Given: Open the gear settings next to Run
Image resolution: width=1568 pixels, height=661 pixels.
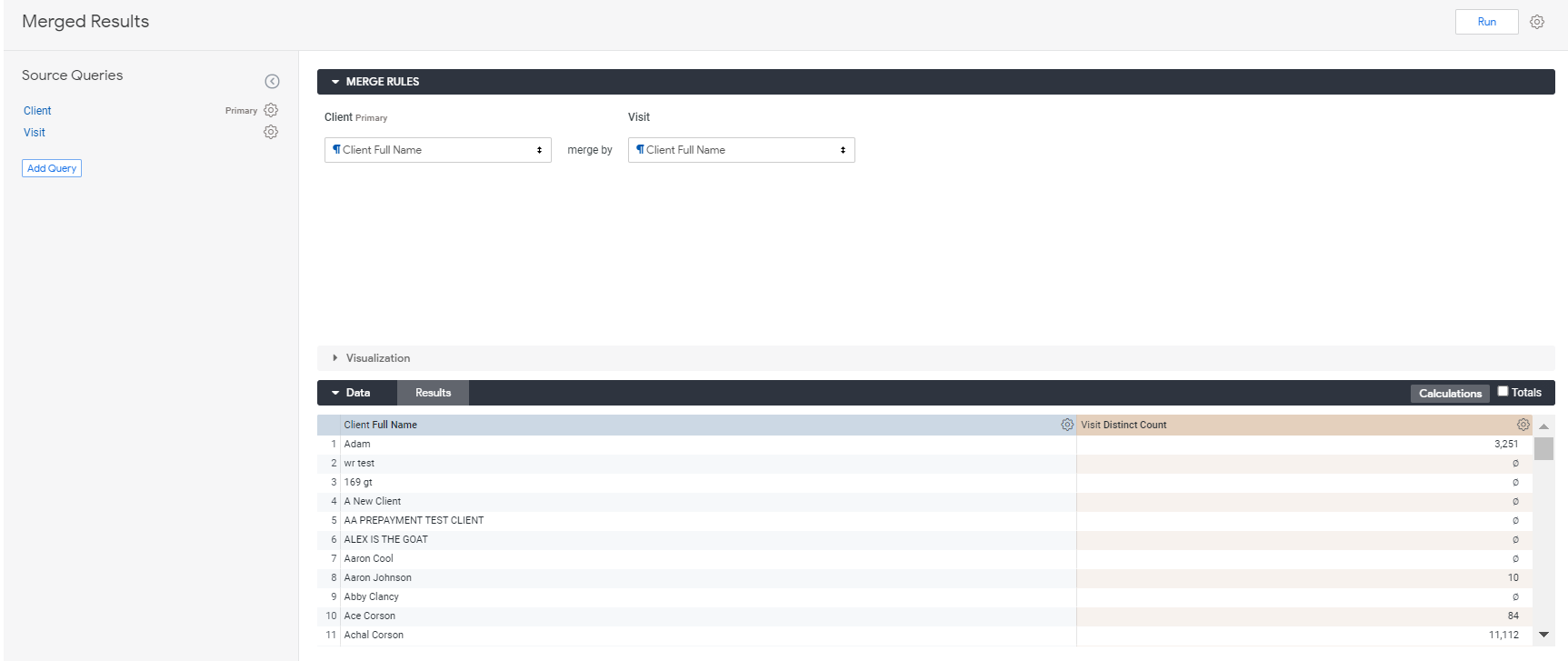Looking at the screenshot, I should click(1537, 22).
